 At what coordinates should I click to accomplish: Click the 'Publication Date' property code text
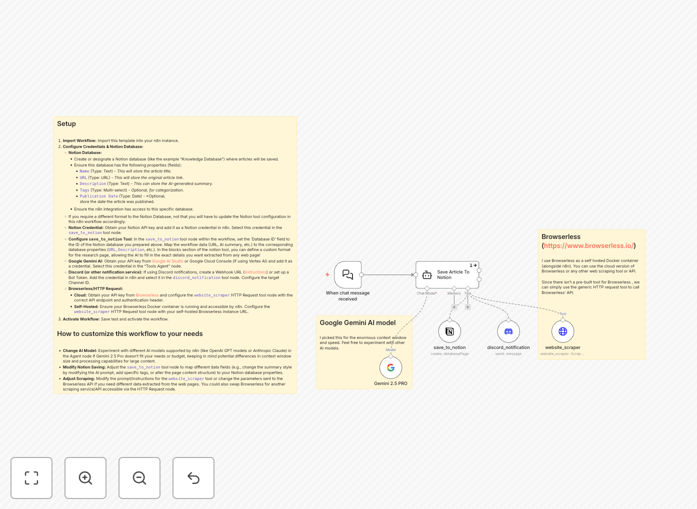click(99, 196)
